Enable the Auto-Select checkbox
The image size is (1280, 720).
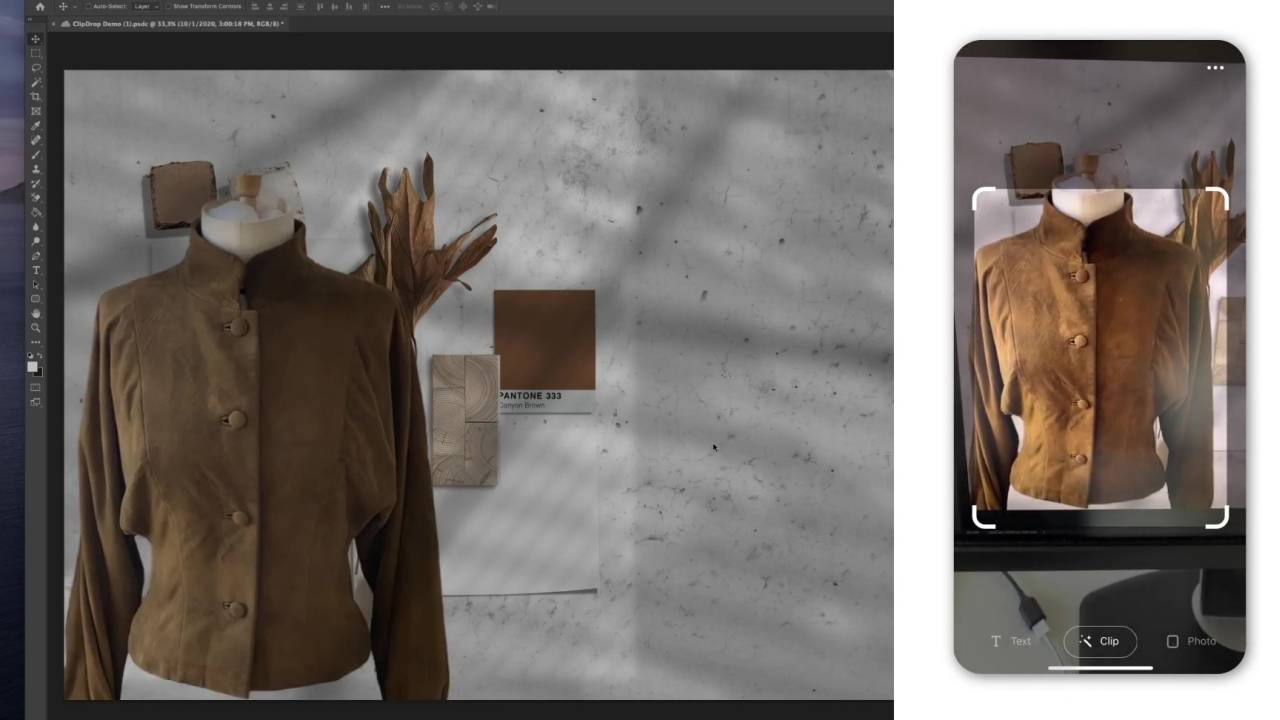[x=88, y=6]
